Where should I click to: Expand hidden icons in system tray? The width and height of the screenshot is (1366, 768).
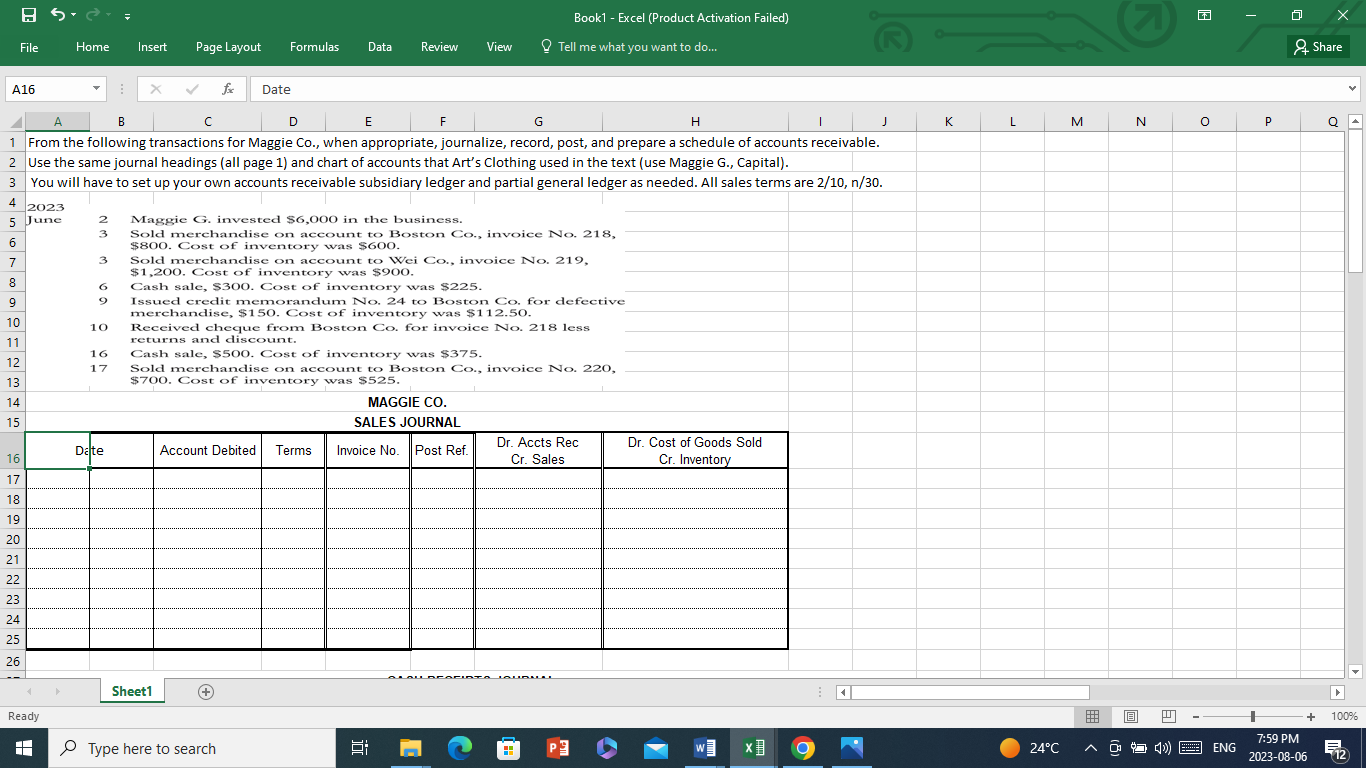click(1090, 747)
